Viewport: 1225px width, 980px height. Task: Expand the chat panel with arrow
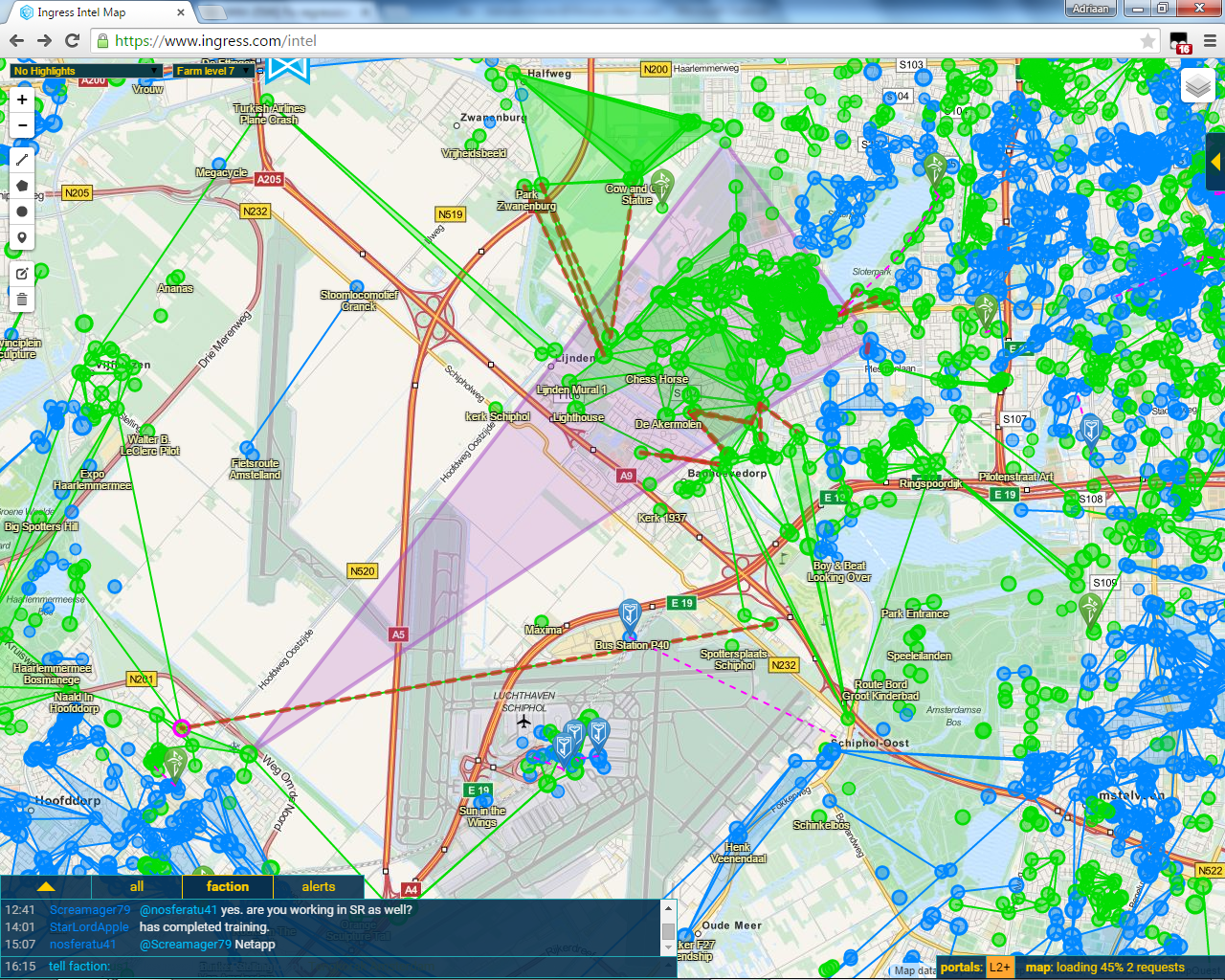click(x=45, y=886)
